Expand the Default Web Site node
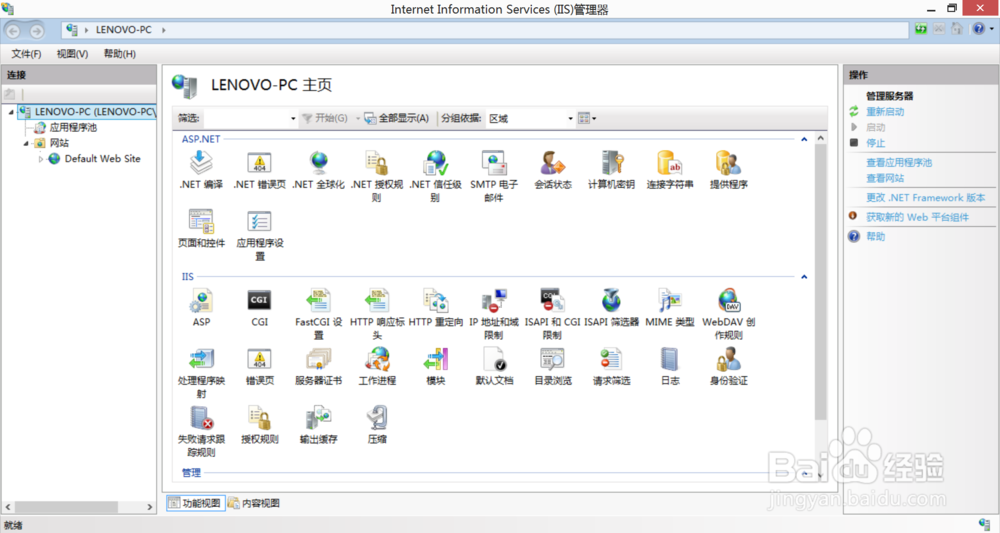The width and height of the screenshot is (1000, 533). (x=41, y=159)
